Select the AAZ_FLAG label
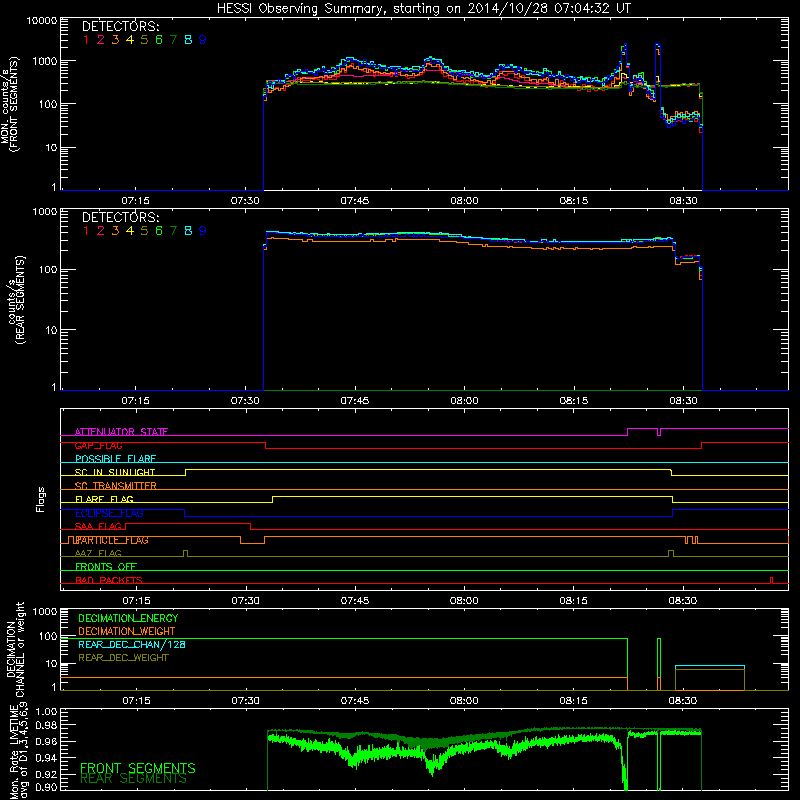 tap(98, 553)
